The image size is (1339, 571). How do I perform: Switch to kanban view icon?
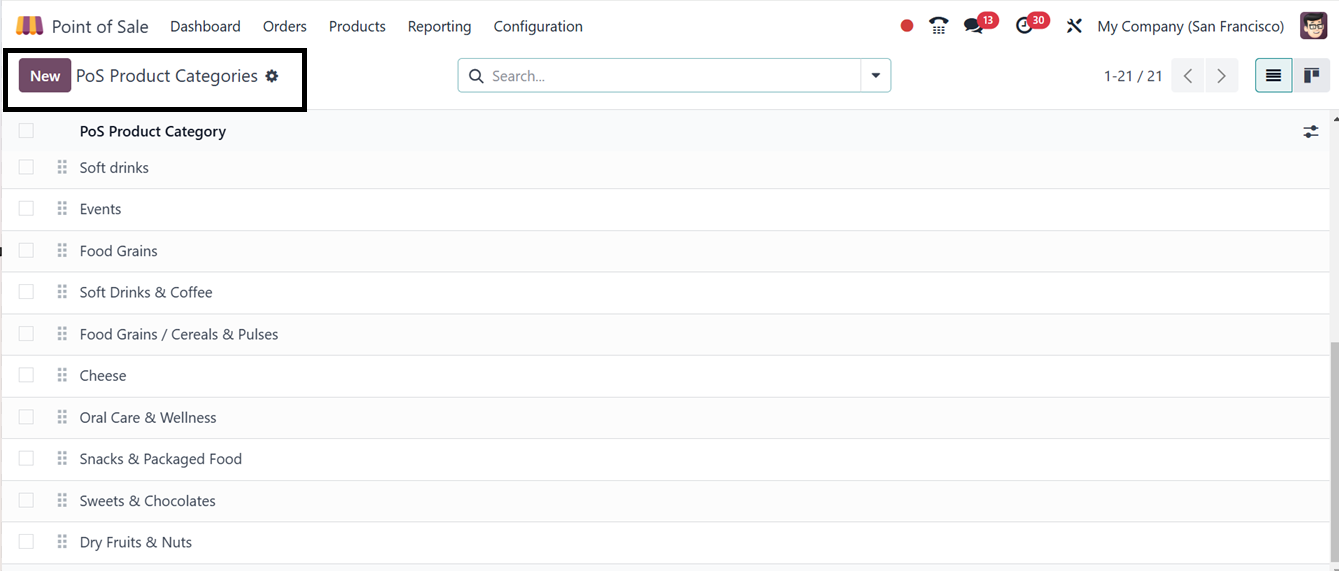1311,76
